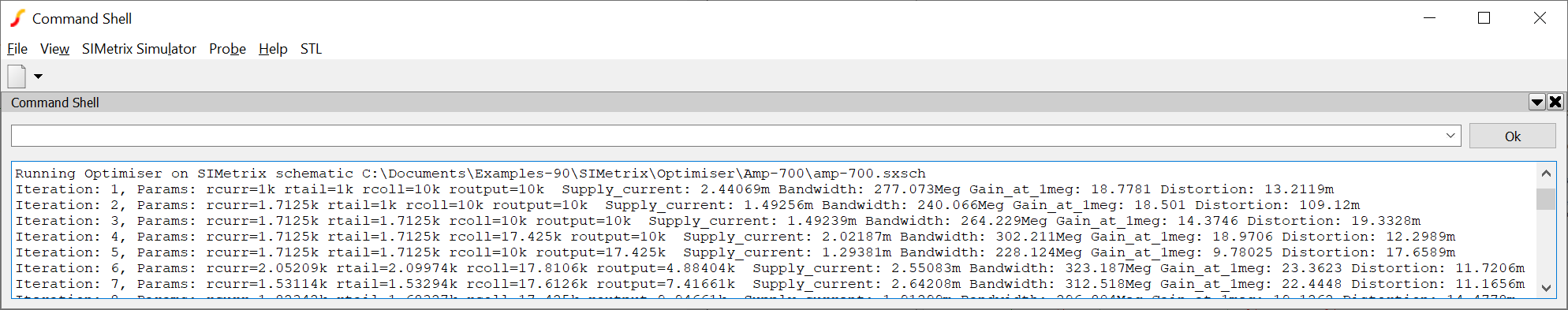Click the Ok button

pyautogui.click(x=1512, y=136)
